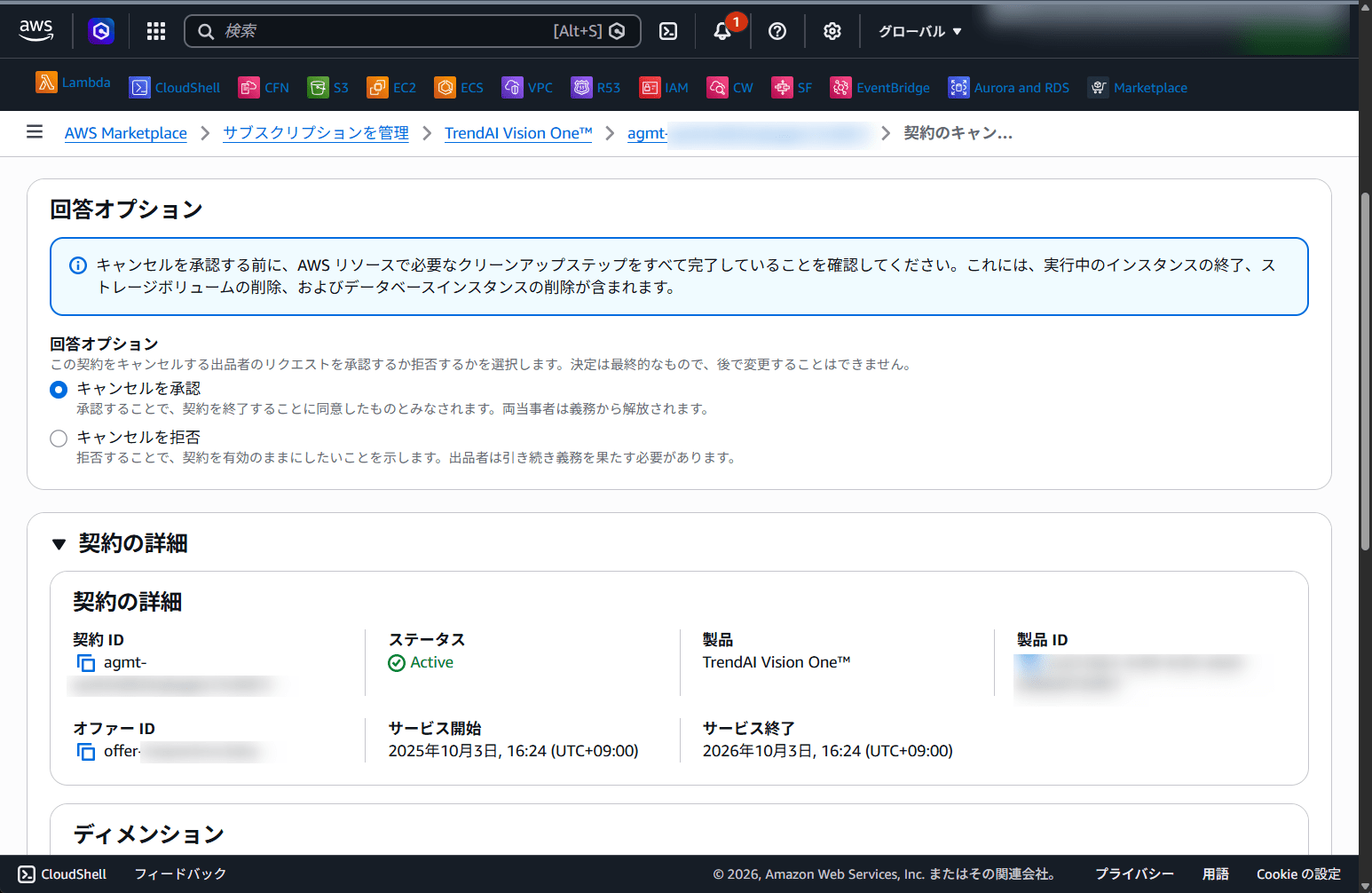
Task: Open サブスクリプションを管理 breadcrumb link
Action: pyautogui.click(x=315, y=133)
